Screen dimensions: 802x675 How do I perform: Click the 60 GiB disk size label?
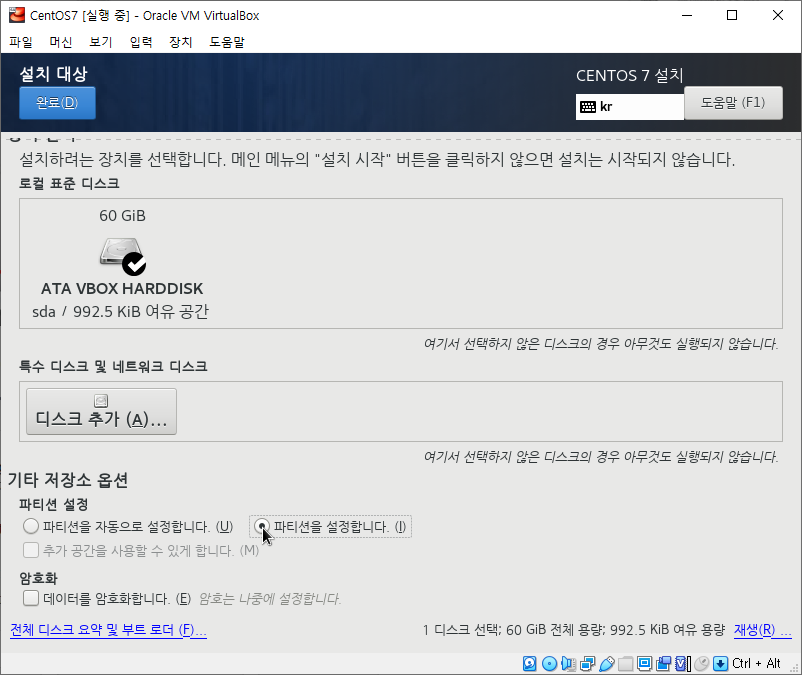point(122,216)
